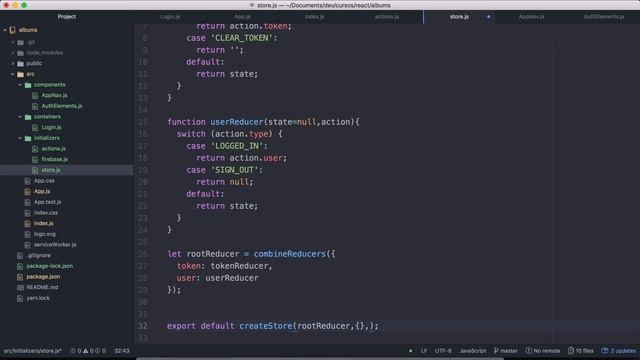
Task: Click 'createStore' in the export line
Action: pyautogui.click(x=266, y=326)
